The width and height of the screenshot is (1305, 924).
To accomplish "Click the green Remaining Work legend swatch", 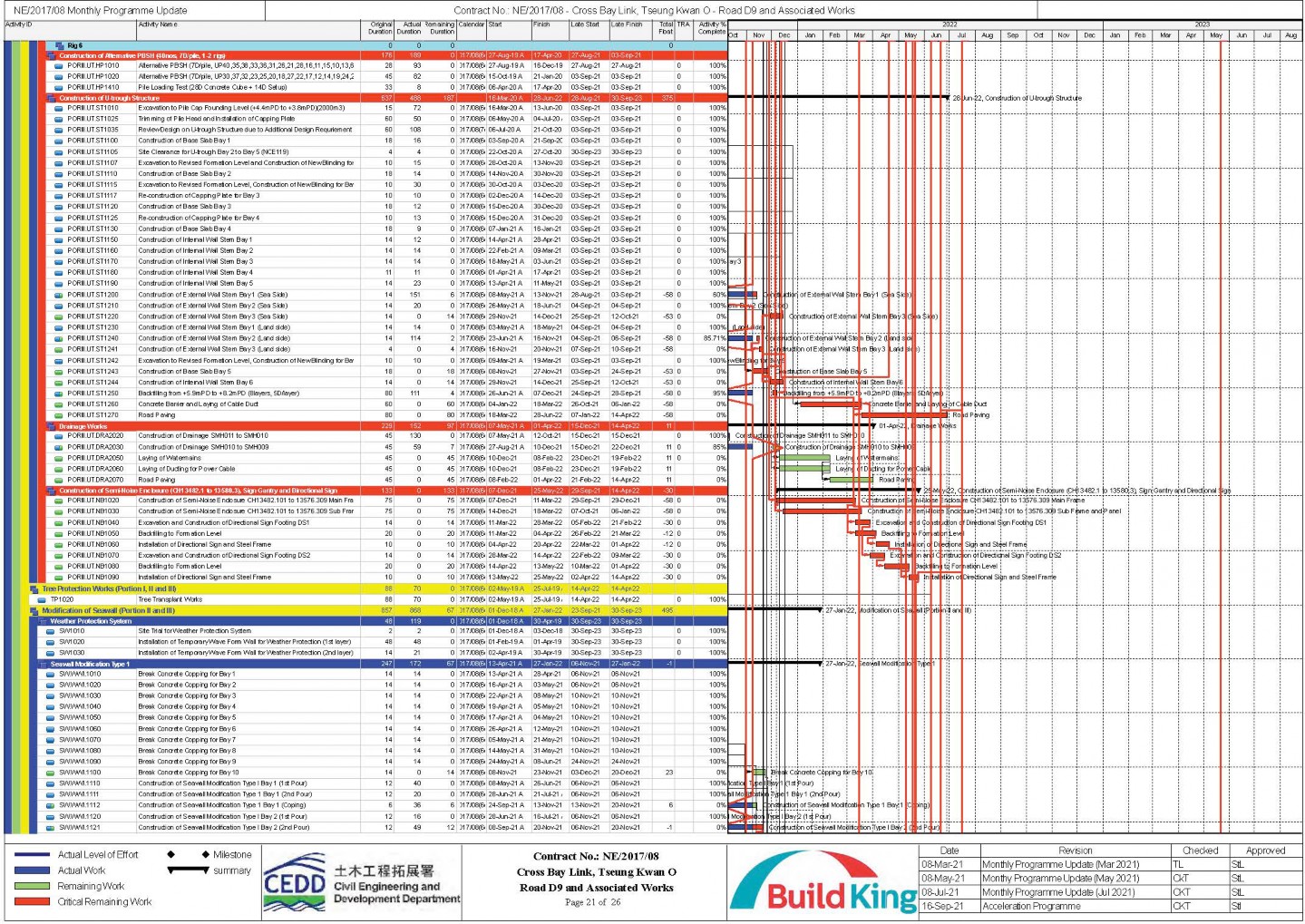I will [x=33, y=886].
